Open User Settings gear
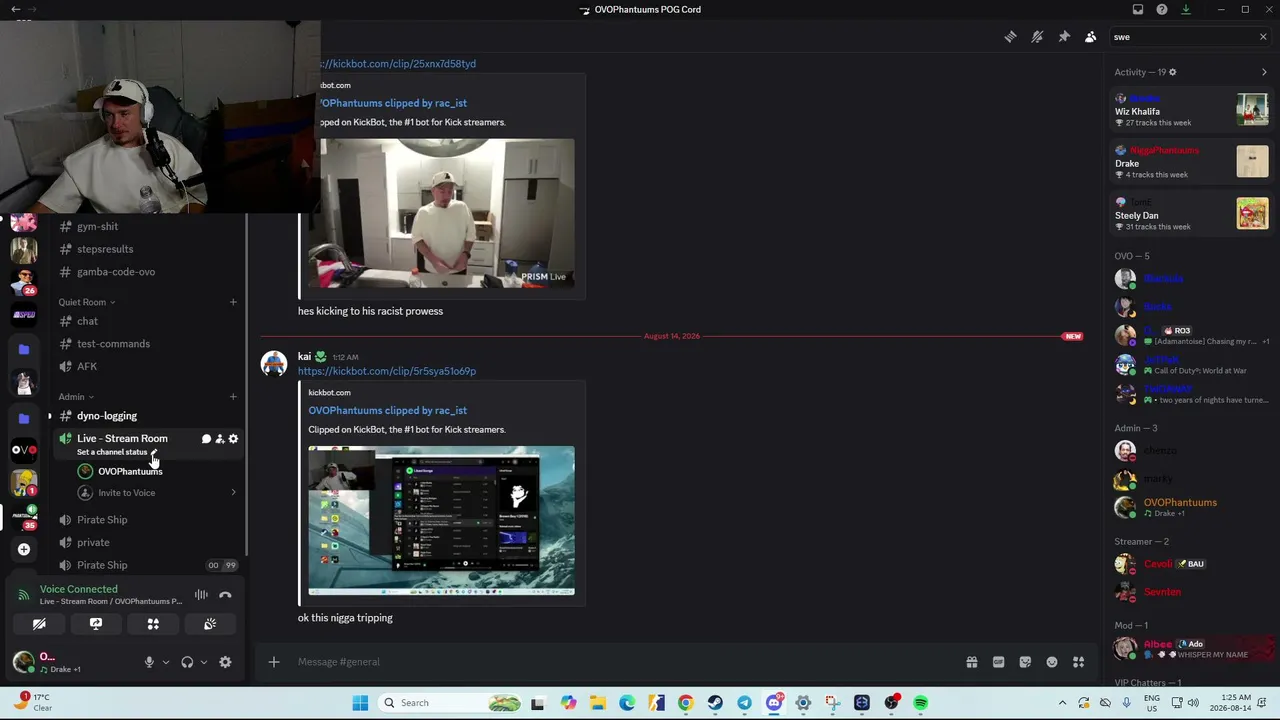The image size is (1280, 720). point(225,662)
